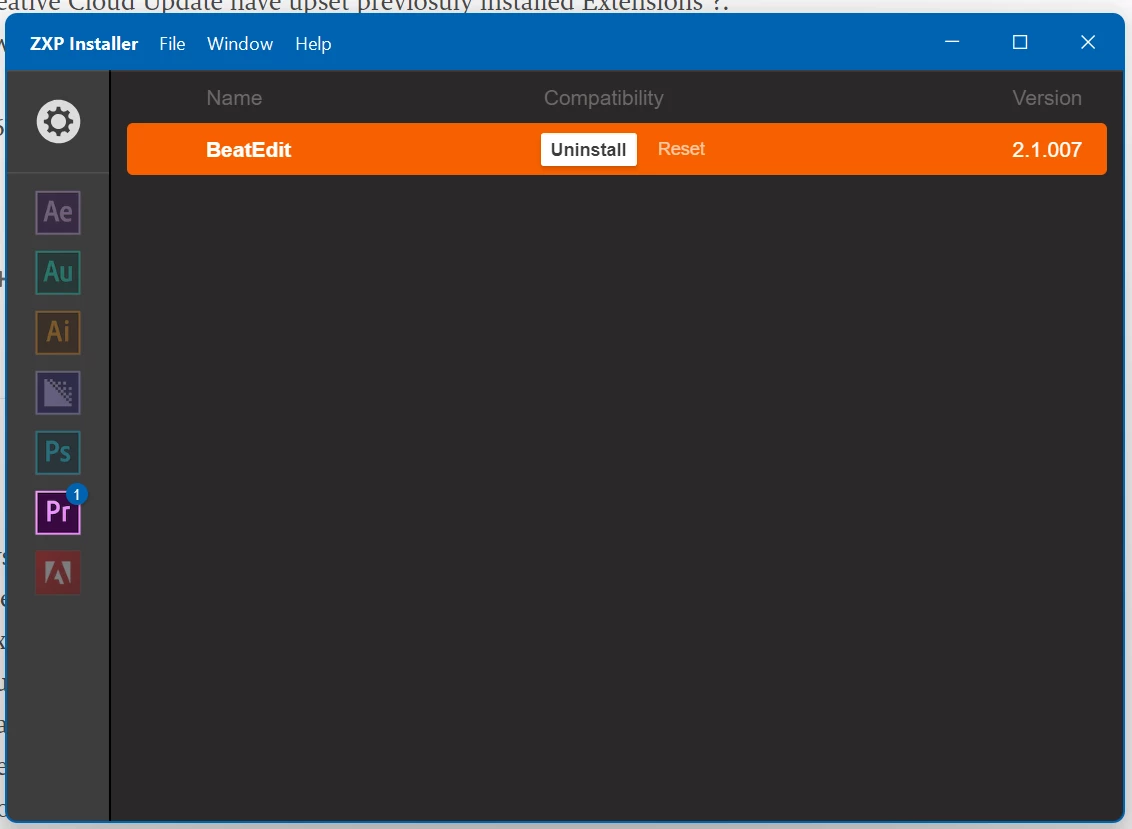The width and height of the screenshot is (1132, 829).
Task: Click the Compatibility column header
Action: 604,97
